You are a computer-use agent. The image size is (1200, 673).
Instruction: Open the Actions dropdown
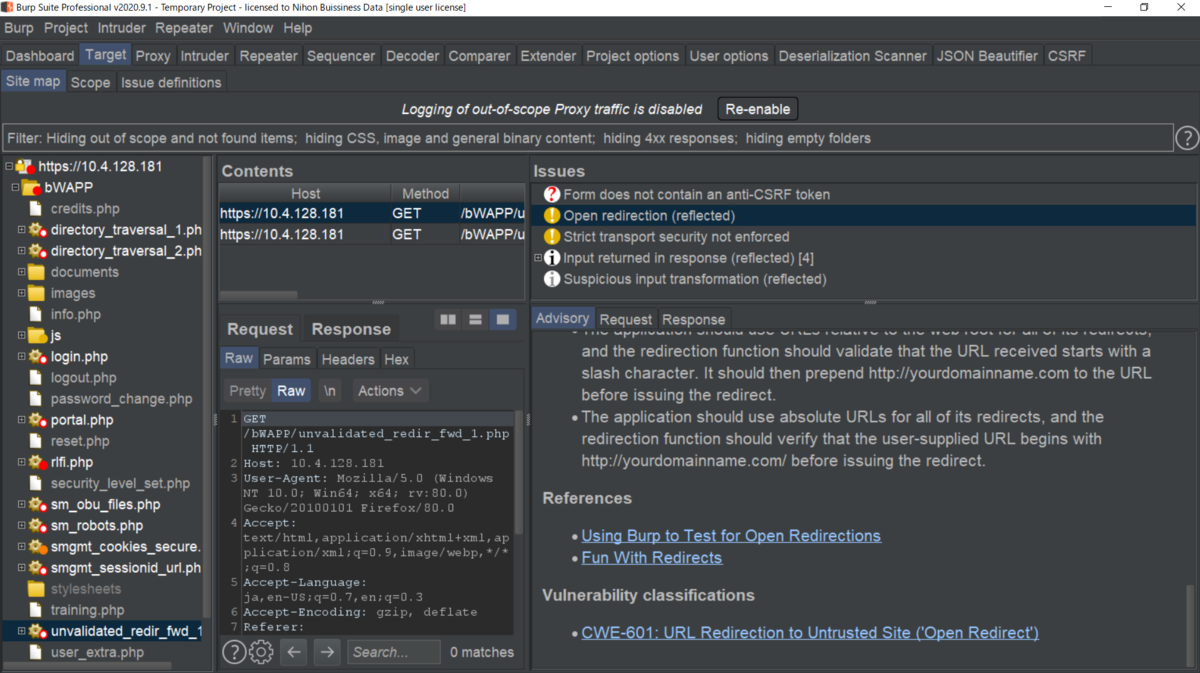tap(390, 391)
